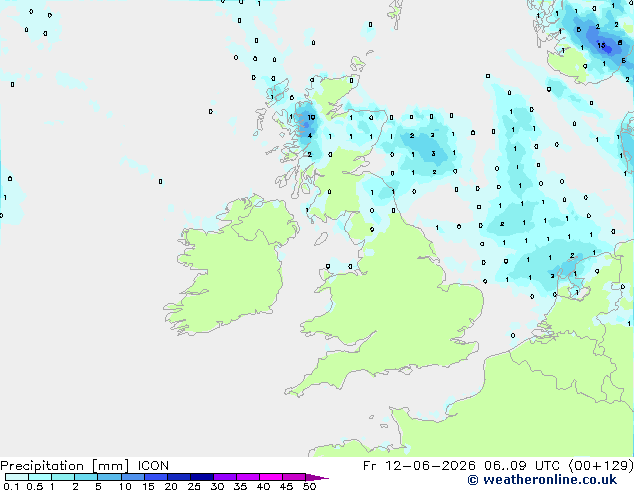Click the 0.5–1 mm legend color box

tap(40, 477)
